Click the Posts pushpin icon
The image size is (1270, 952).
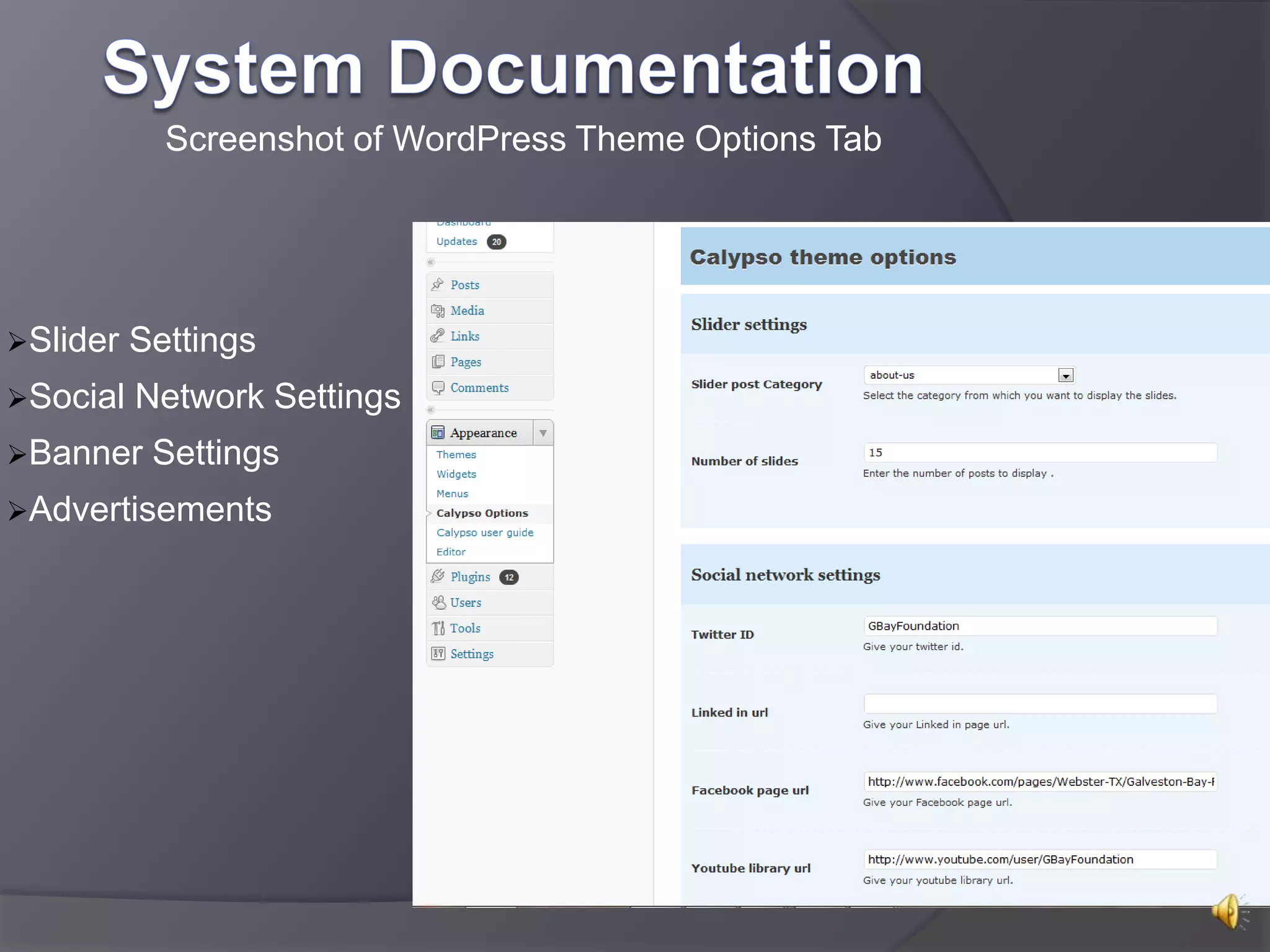click(x=438, y=284)
